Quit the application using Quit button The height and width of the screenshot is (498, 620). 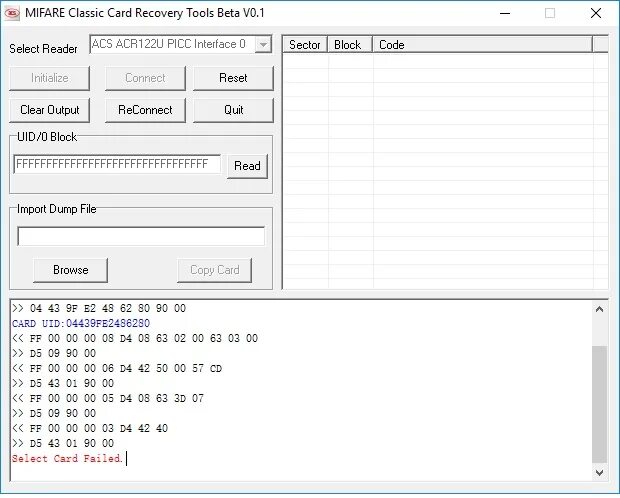pos(233,110)
